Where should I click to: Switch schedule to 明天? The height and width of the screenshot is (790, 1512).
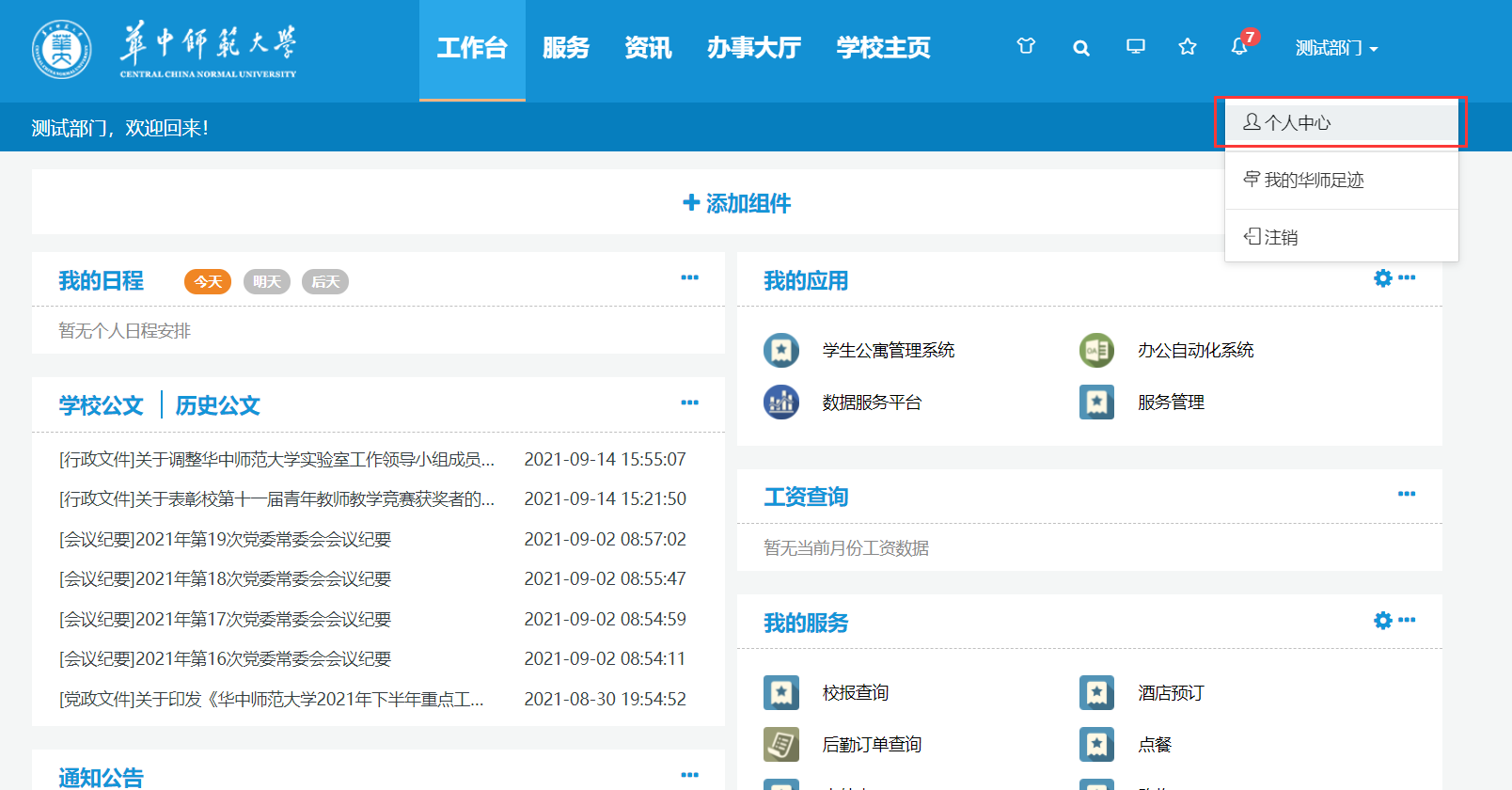pyautogui.click(x=266, y=282)
